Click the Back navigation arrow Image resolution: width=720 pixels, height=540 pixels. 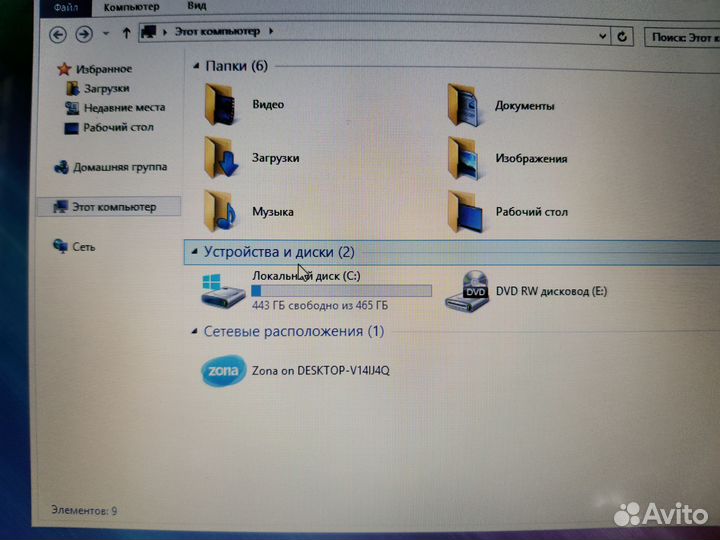point(58,34)
